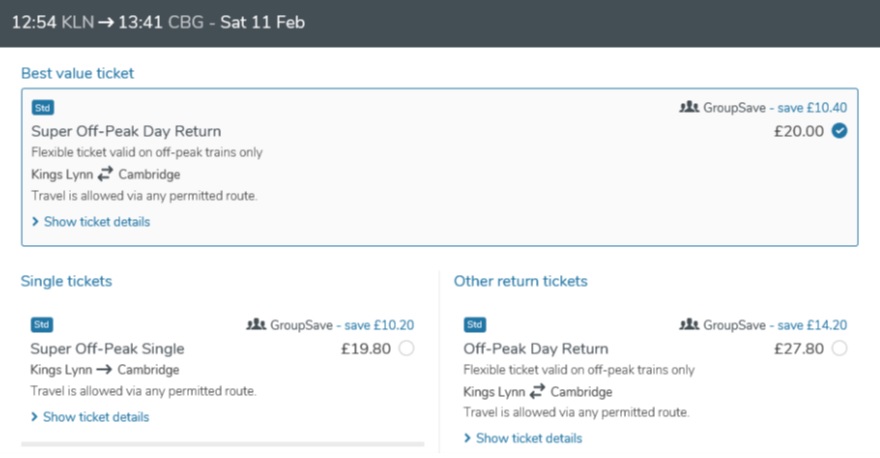Click the Std badge on Super Off-Peak Day Return
This screenshot has width=880, height=458.
click(43, 108)
